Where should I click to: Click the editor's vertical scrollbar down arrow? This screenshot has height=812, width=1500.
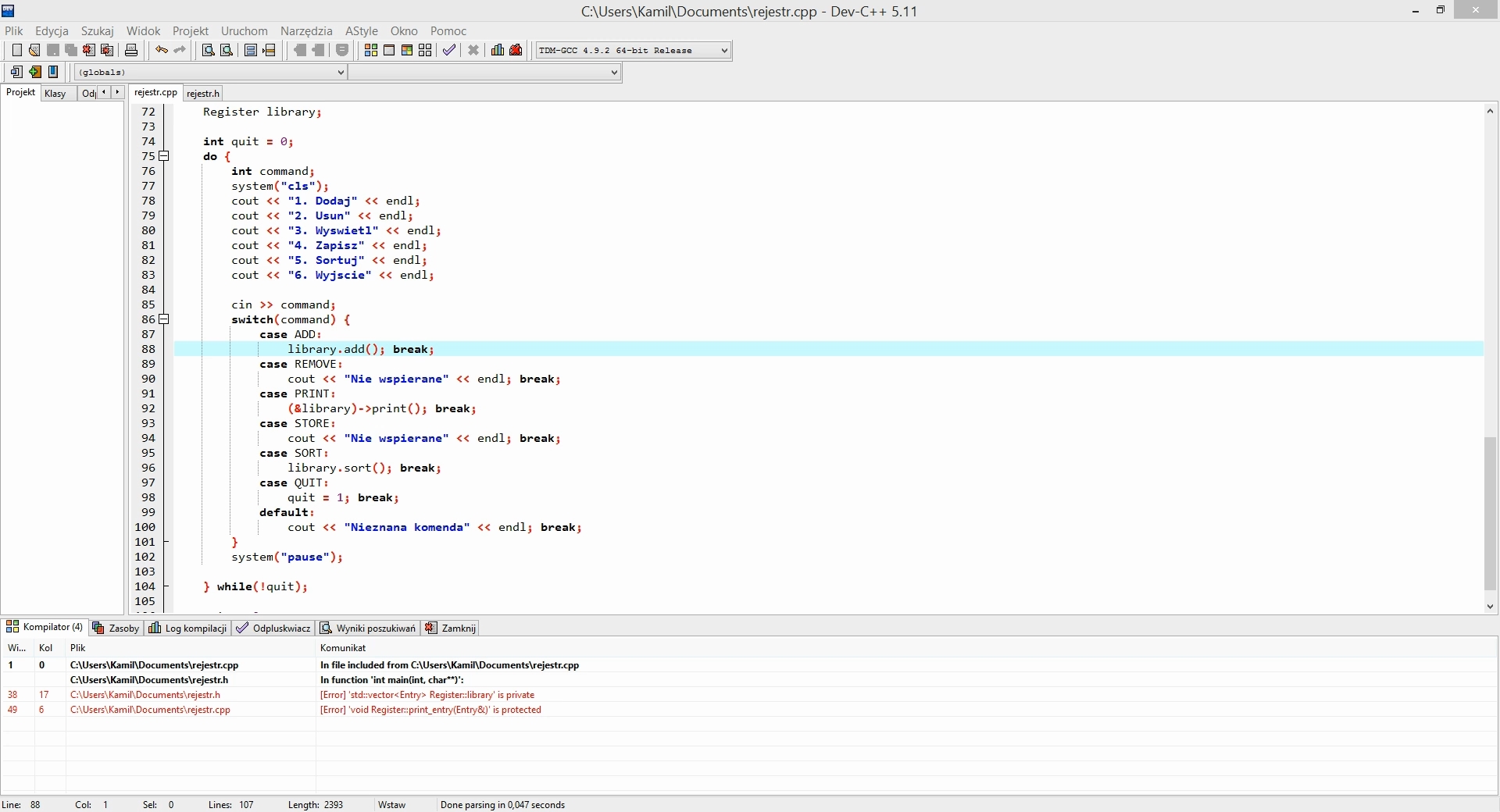(x=1490, y=607)
